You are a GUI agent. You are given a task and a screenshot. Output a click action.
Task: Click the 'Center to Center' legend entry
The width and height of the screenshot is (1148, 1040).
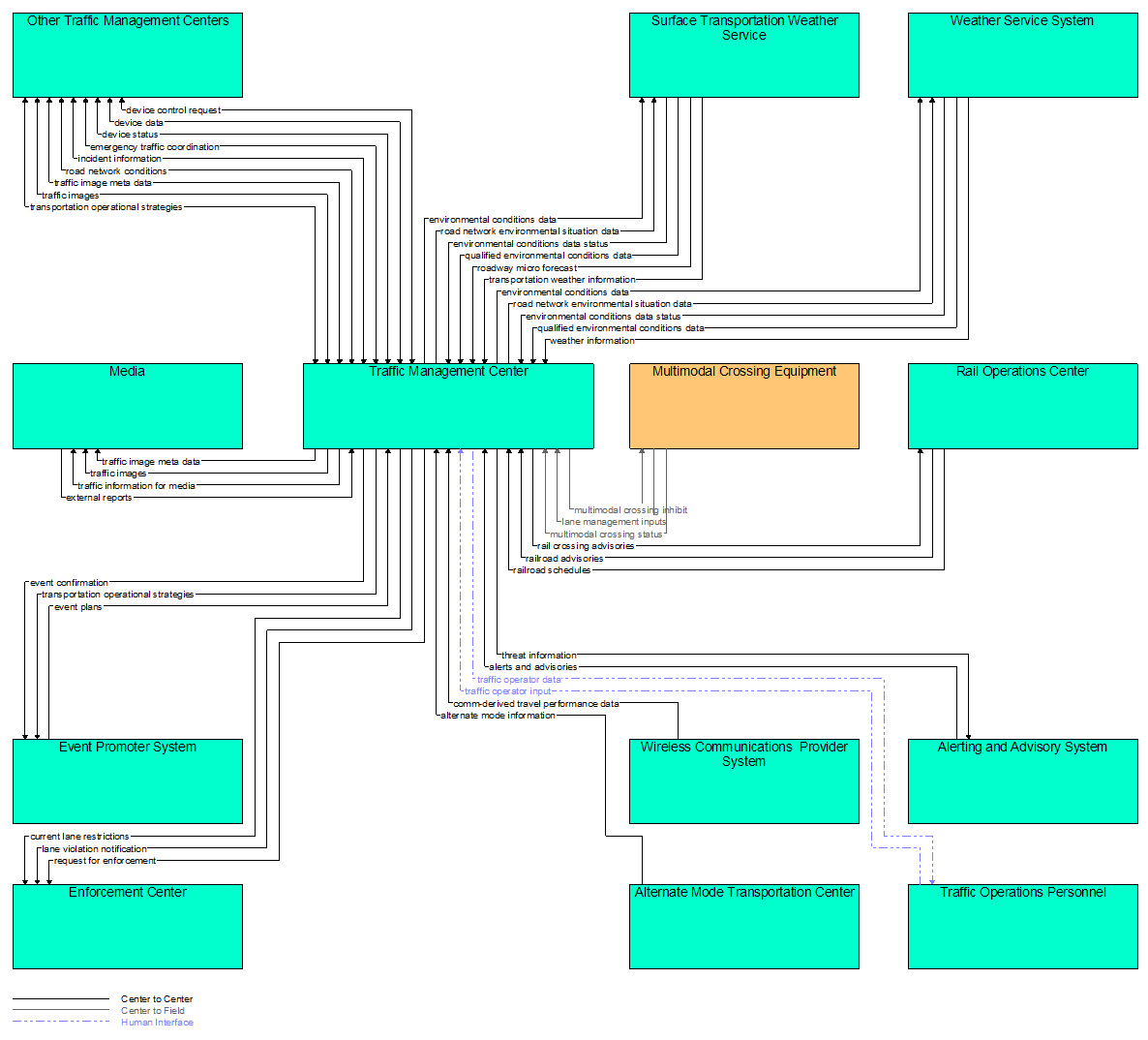[x=157, y=999]
